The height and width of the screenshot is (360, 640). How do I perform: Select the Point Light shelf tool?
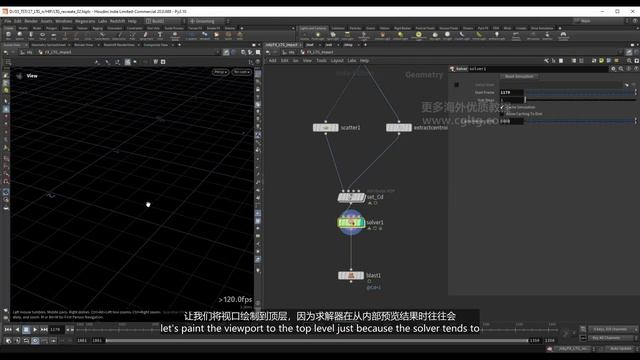318,36
